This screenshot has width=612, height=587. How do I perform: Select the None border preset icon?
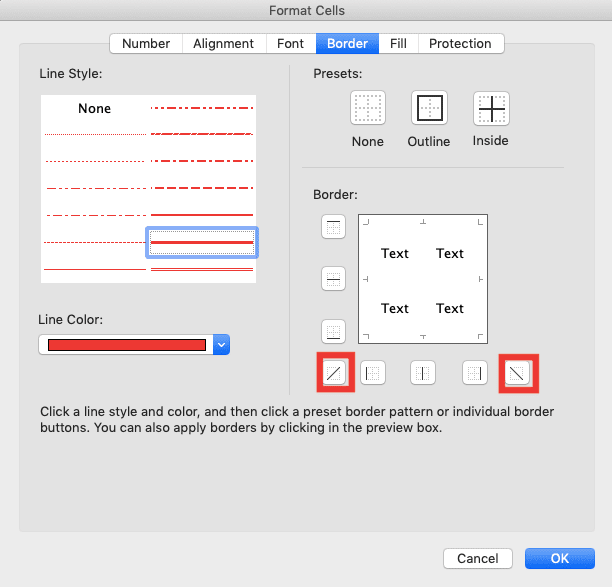pos(368,108)
